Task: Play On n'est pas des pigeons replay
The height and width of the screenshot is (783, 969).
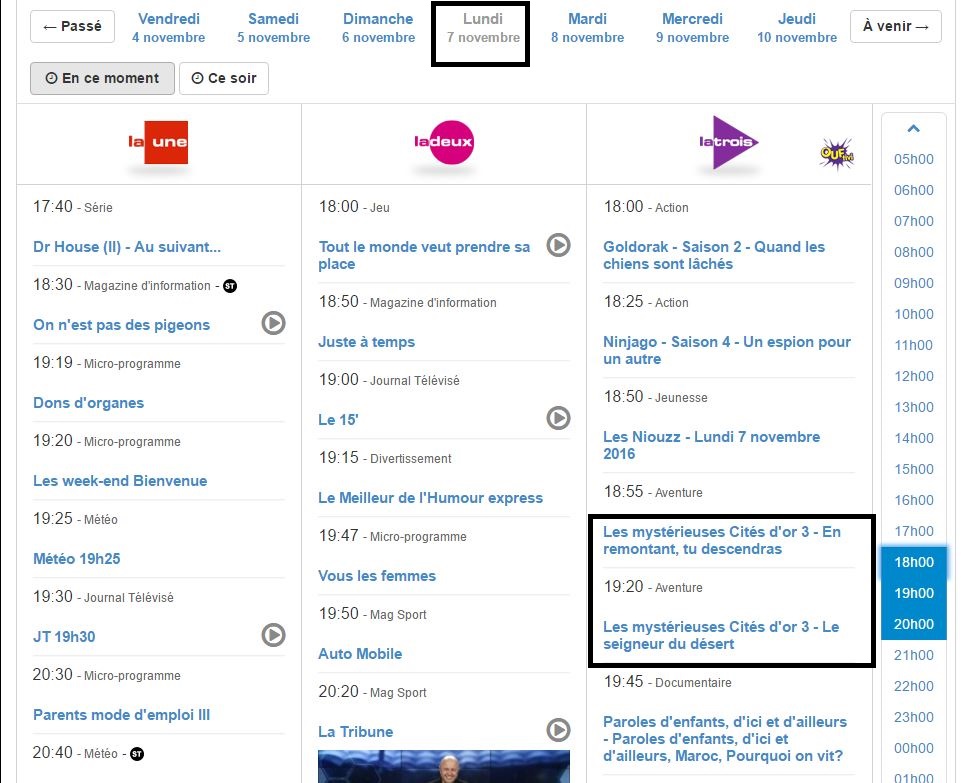Action: click(273, 323)
